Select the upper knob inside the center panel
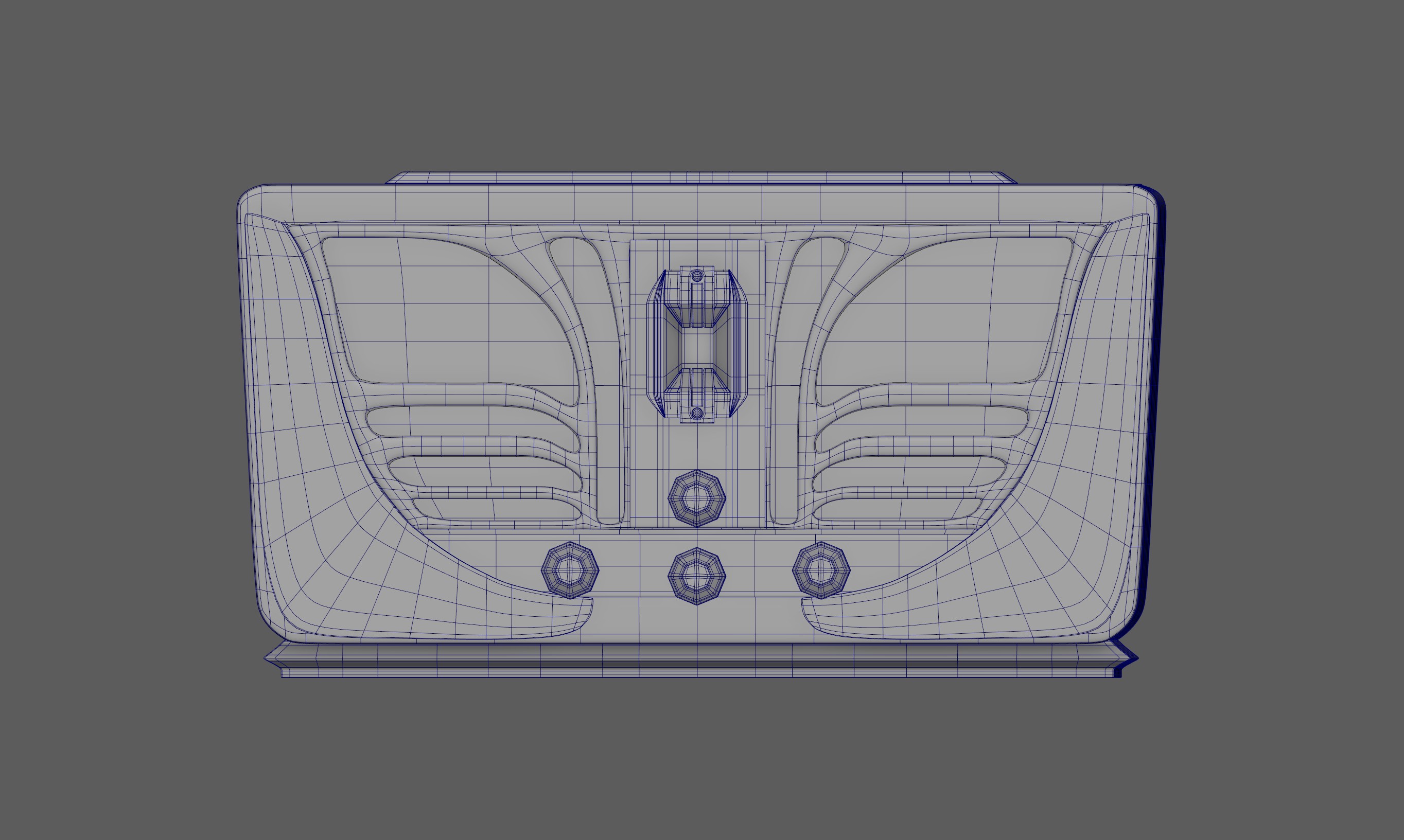 click(x=697, y=498)
